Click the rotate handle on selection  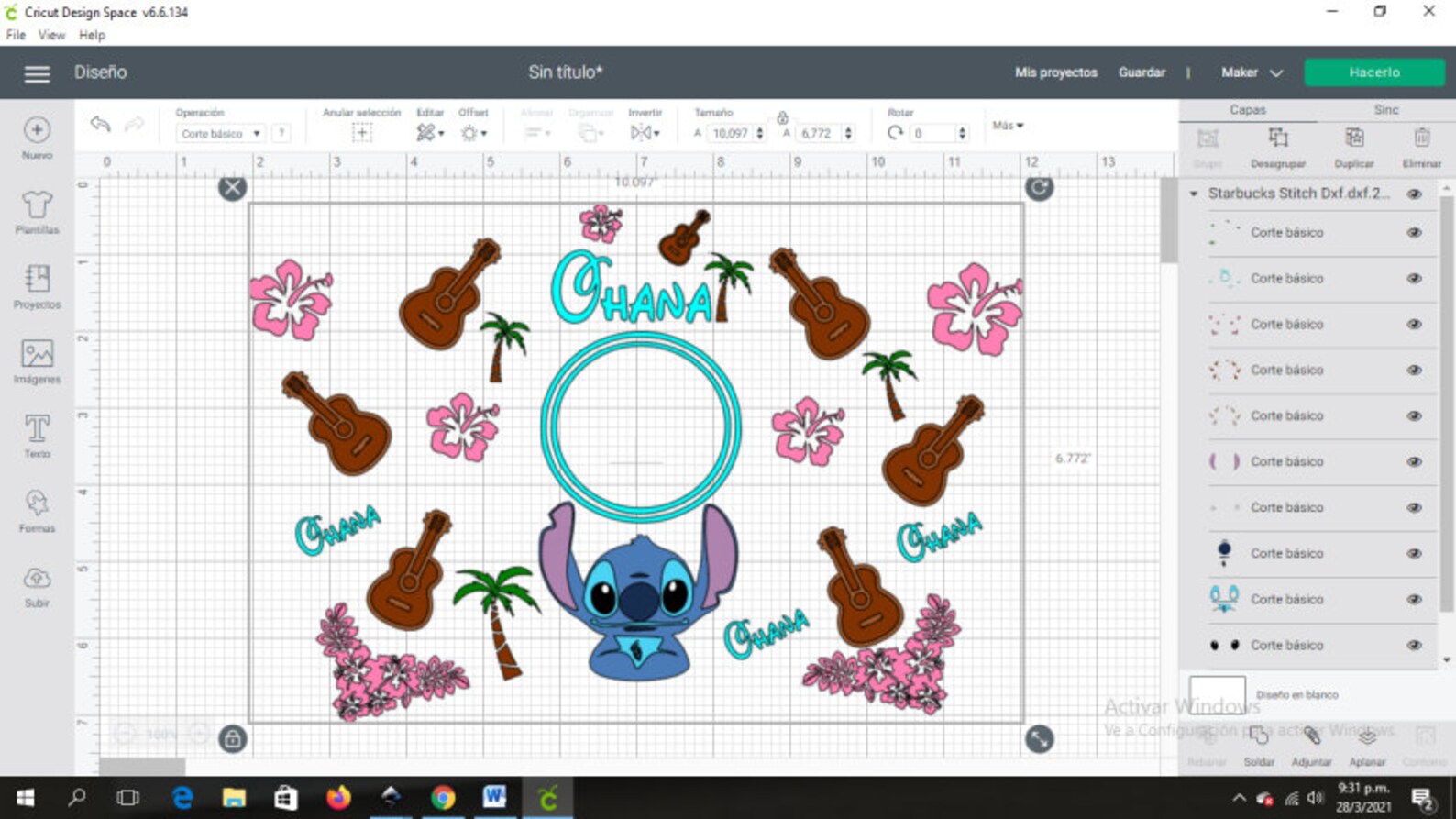coord(1039,188)
